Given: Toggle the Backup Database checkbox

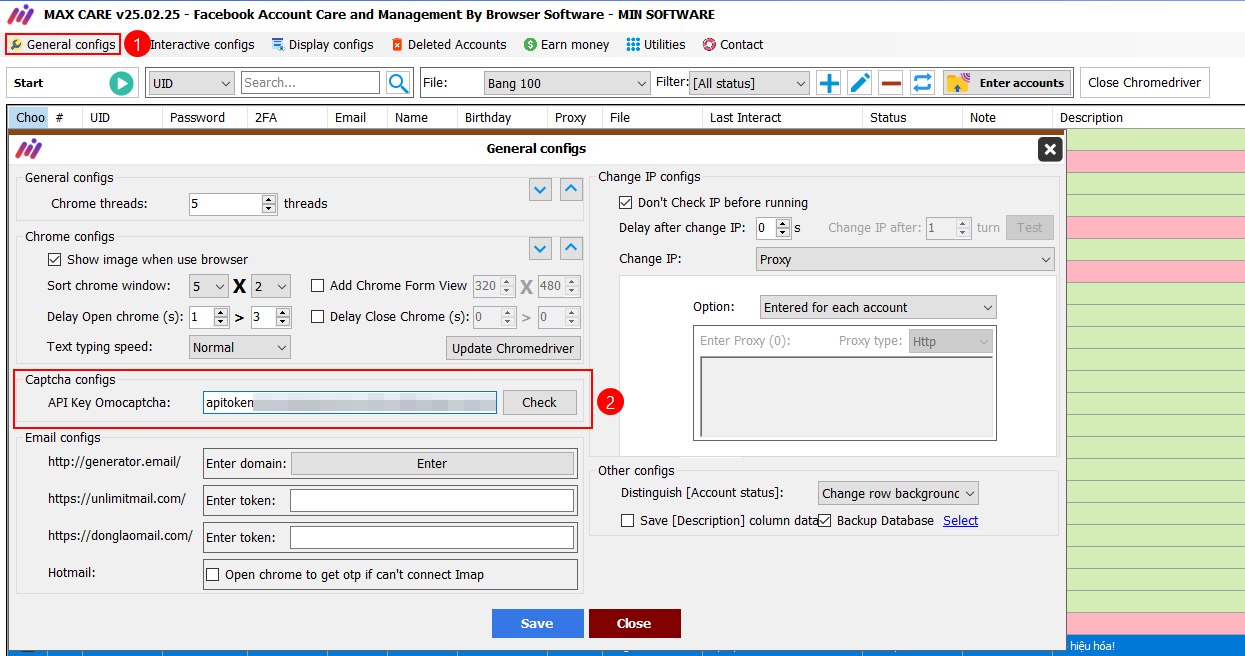Looking at the screenshot, I should [825, 520].
